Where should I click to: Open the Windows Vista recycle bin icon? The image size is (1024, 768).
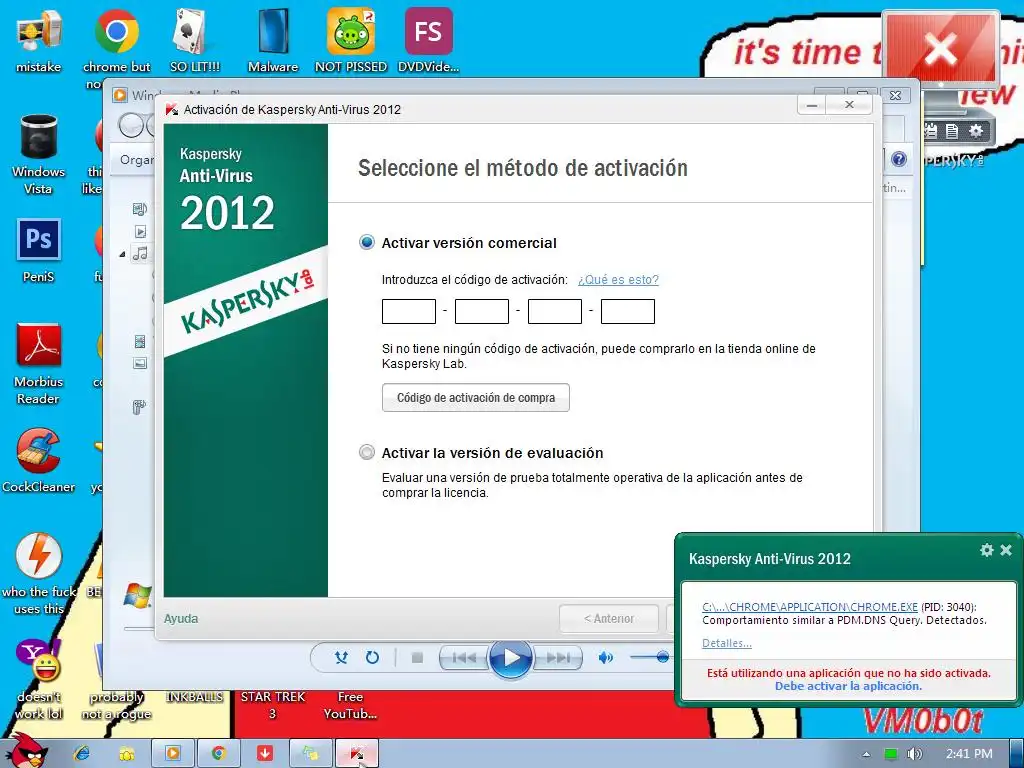39,154
